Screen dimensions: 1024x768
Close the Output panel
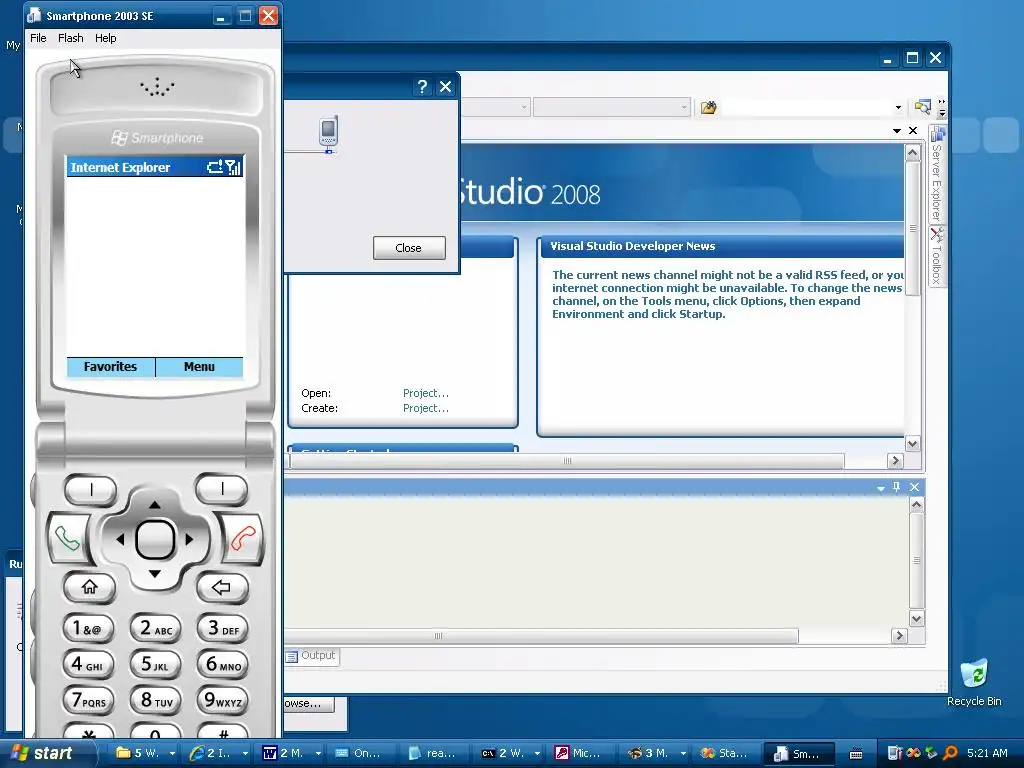pos(914,487)
